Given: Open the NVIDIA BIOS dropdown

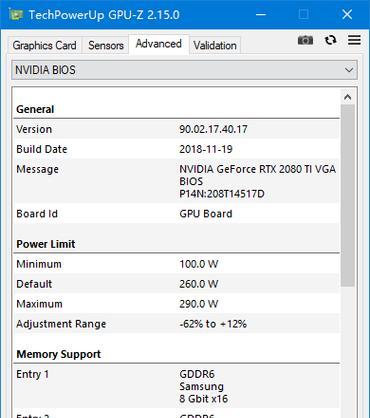Looking at the screenshot, I should tap(184, 70).
